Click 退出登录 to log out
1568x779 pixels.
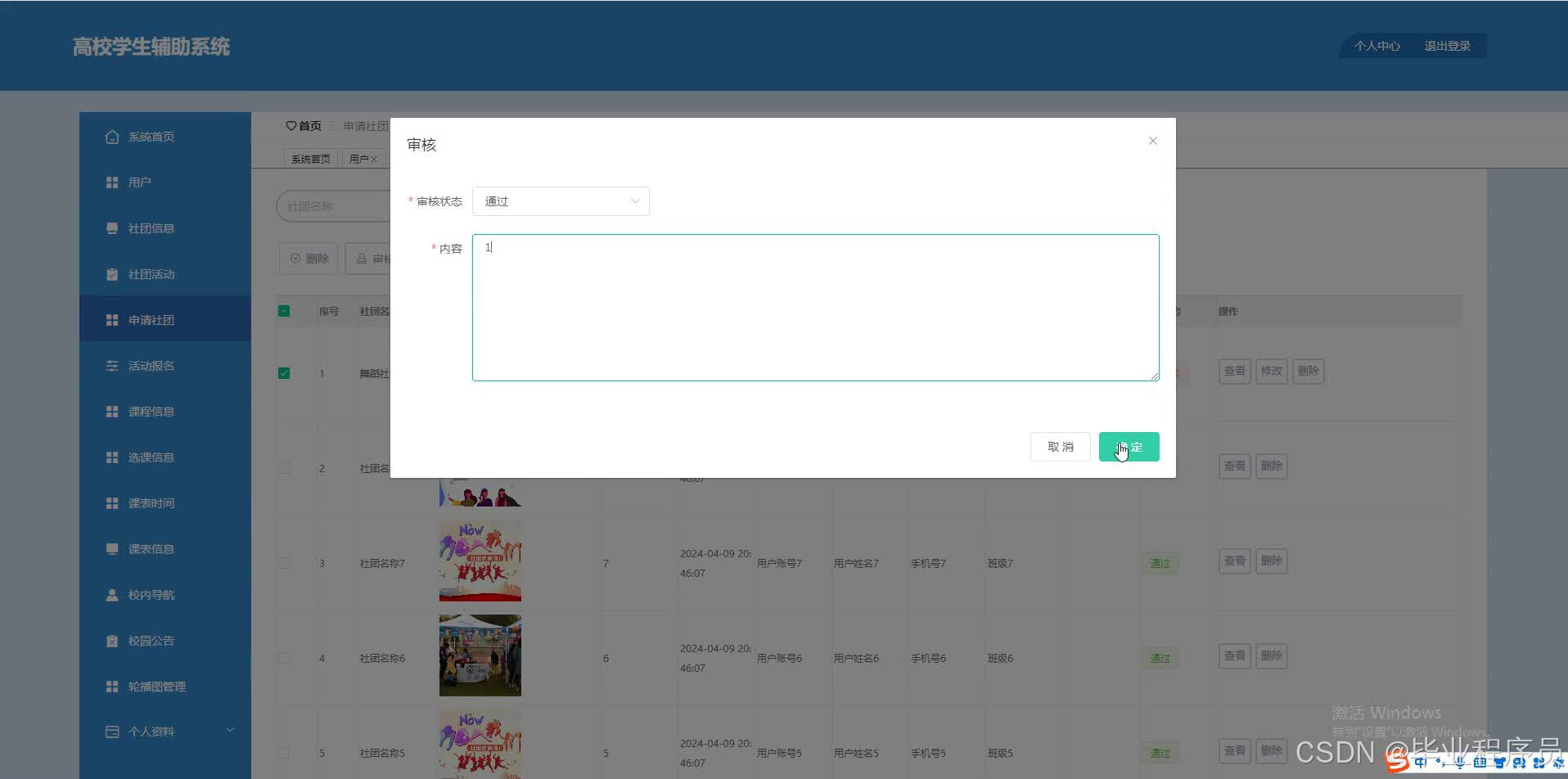(x=1447, y=46)
